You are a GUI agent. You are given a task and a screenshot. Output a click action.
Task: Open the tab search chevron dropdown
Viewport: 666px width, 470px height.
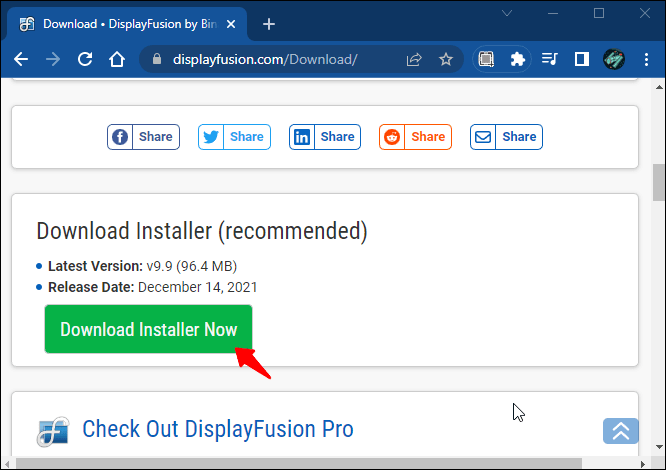[507, 13]
